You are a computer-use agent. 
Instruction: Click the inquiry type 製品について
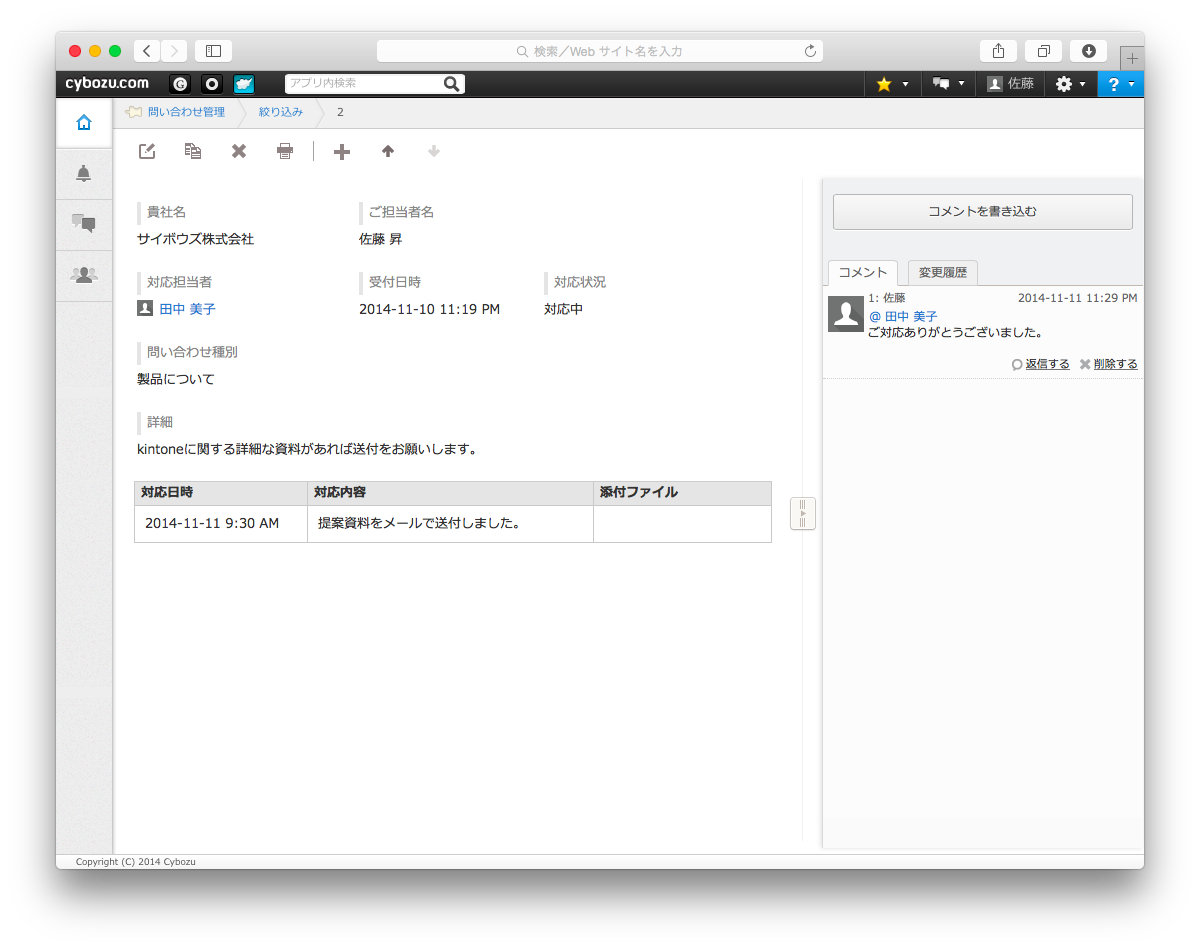(176, 379)
